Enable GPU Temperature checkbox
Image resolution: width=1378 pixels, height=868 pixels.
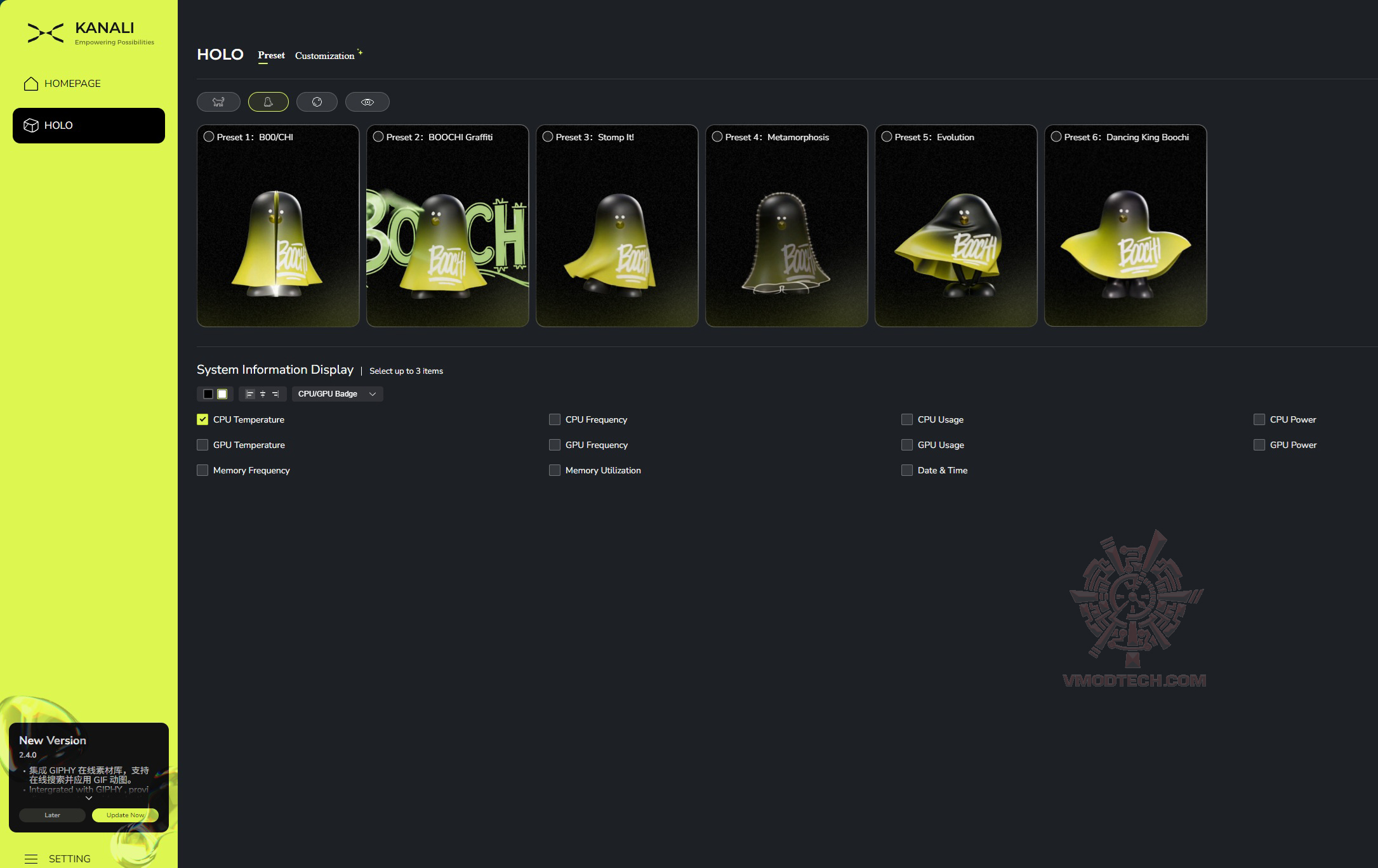(202, 445)
